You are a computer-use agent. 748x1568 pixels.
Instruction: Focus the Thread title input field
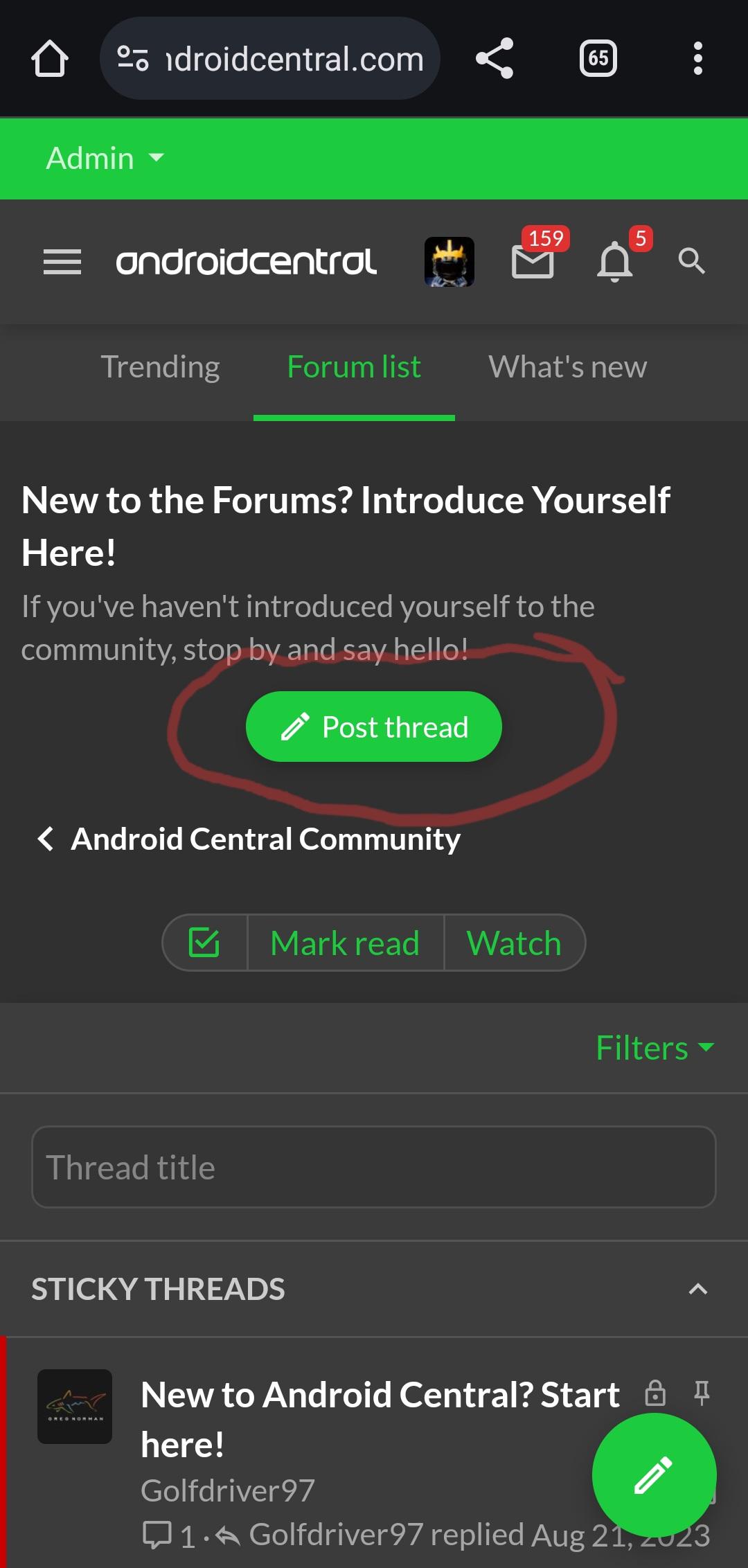pos(374,1167)
